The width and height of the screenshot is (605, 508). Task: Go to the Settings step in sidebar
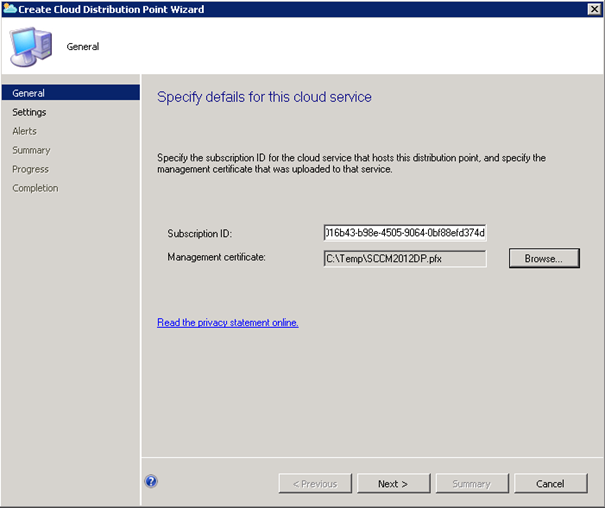coord(29,112)
